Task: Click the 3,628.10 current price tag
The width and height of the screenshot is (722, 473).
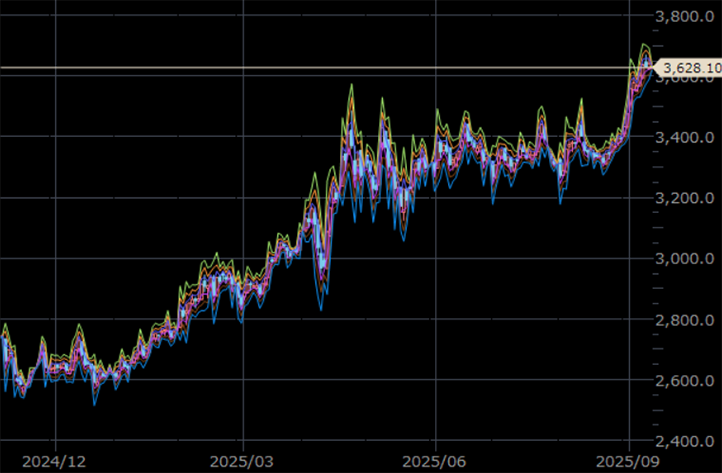Action: click(688, 68)
